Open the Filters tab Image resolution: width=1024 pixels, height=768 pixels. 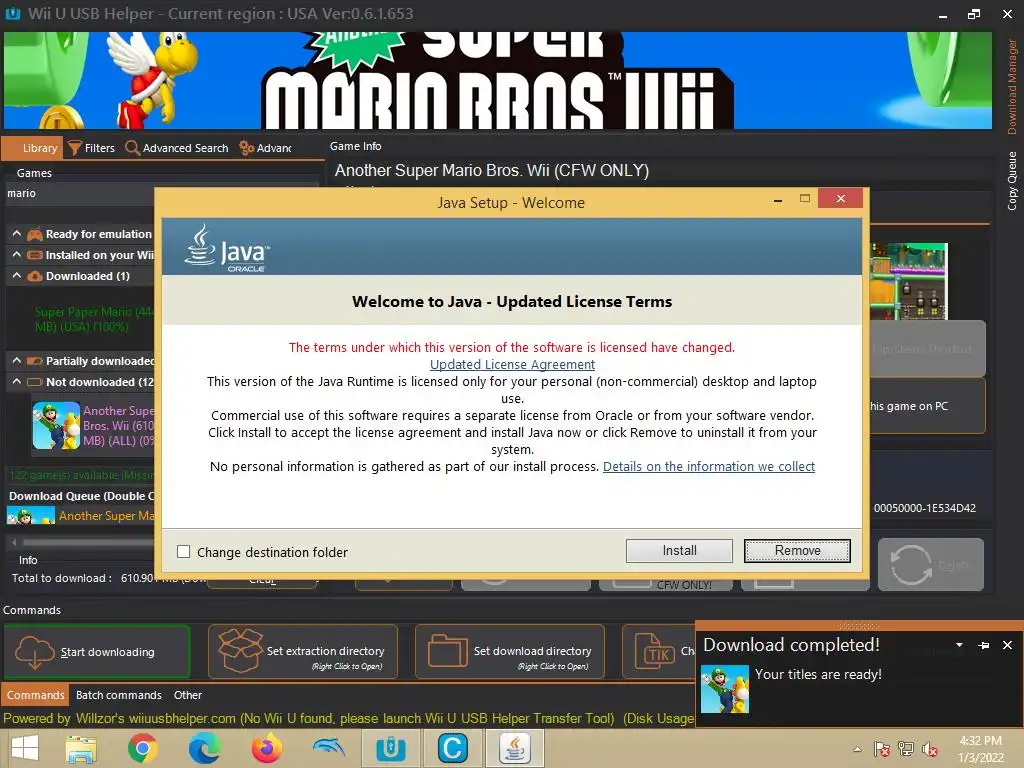click(x=91, y=148)
